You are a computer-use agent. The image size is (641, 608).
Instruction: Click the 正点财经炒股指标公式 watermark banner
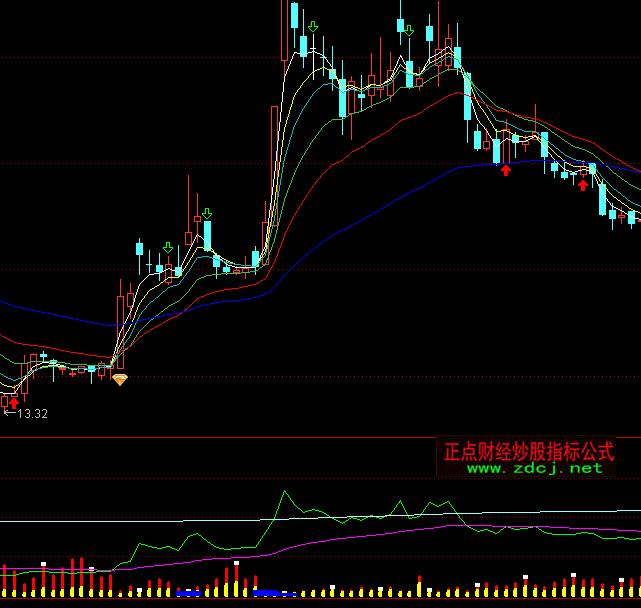click(528, 451)
